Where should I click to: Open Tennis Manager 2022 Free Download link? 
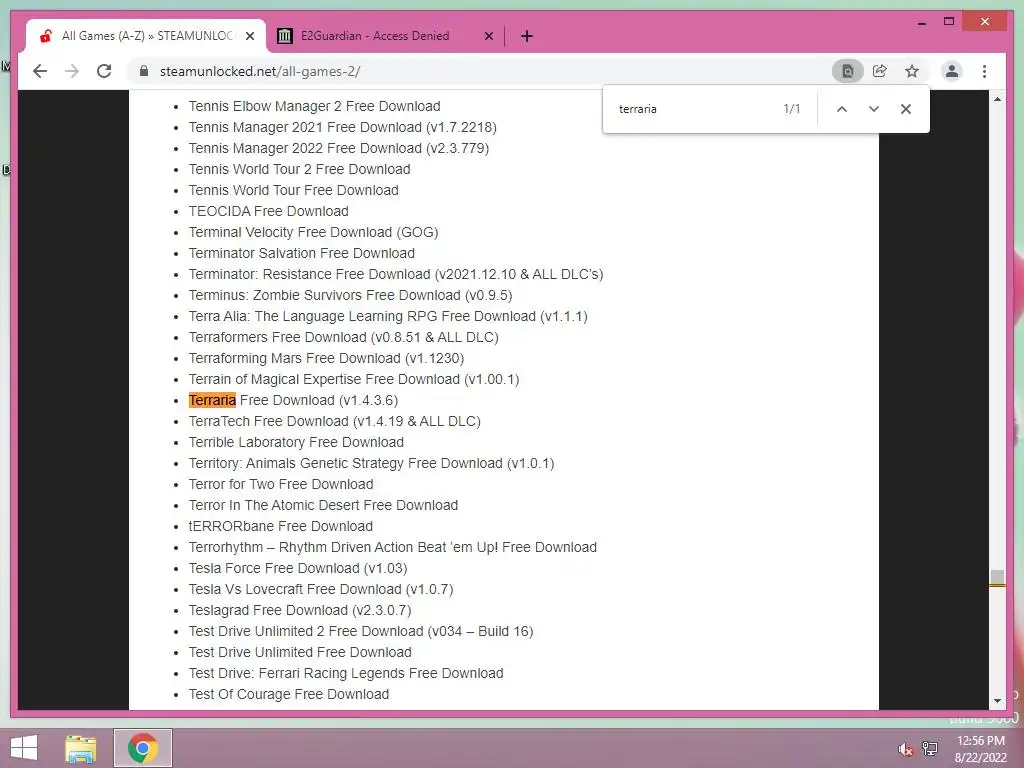(338, 148)
